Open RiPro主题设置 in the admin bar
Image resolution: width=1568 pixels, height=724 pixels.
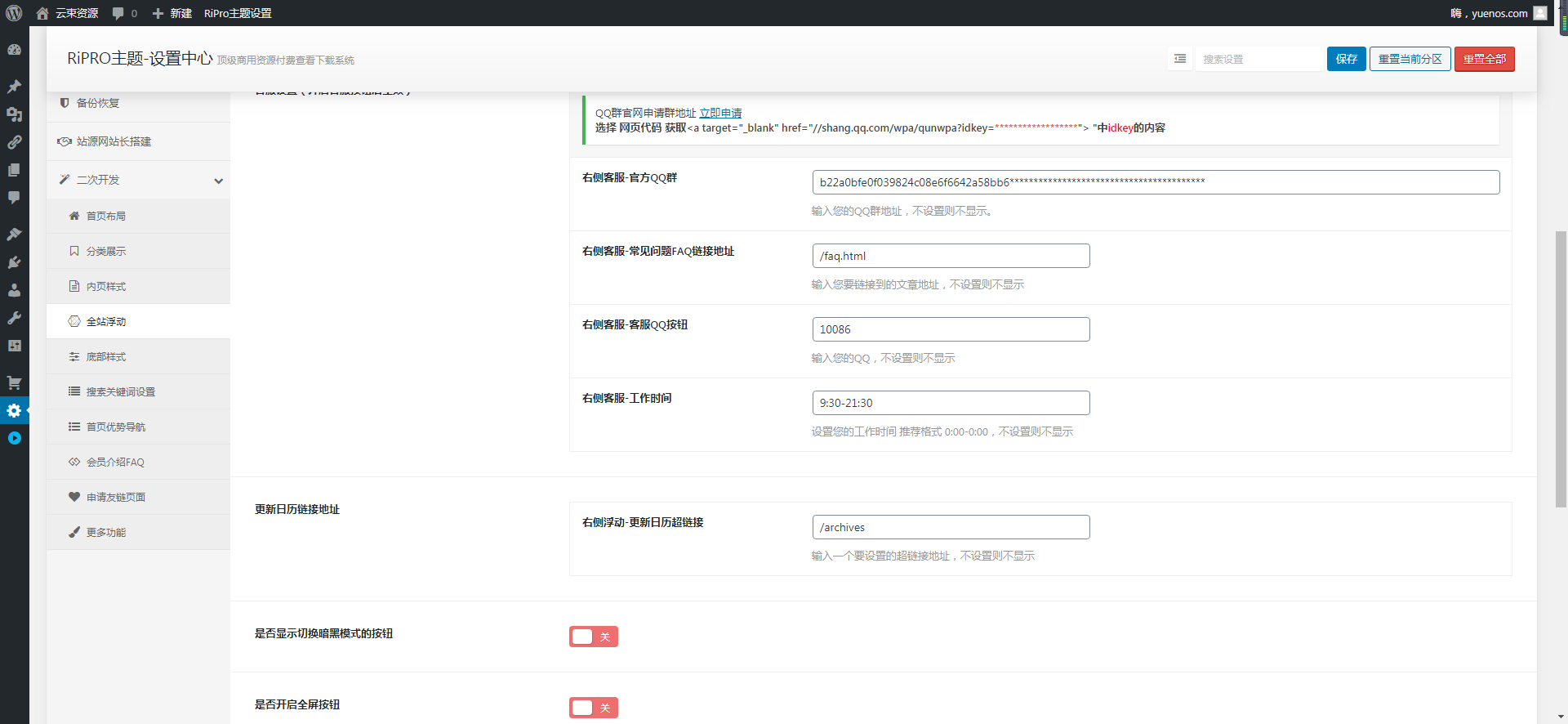(x=238, y=13)
